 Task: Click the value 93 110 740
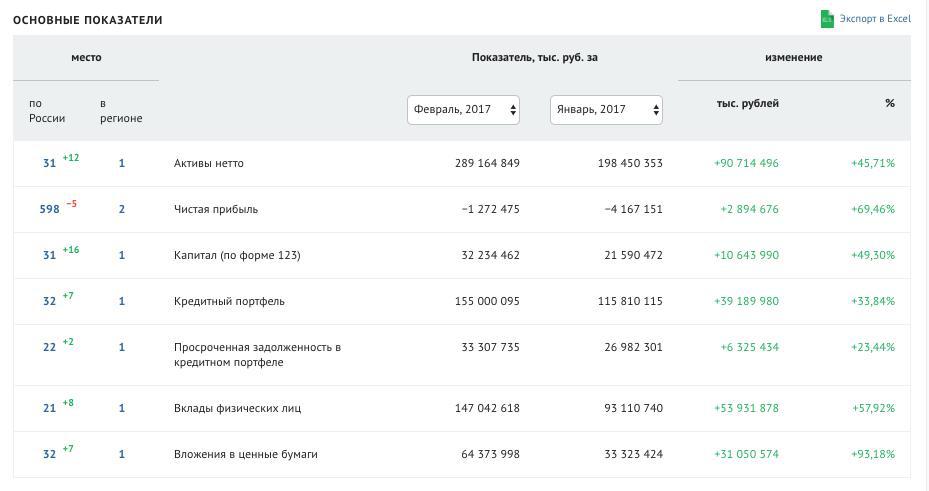coord(633,408)
